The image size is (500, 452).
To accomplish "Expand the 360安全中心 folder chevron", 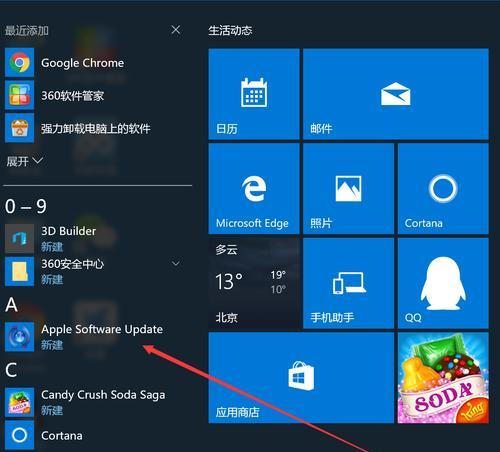I will tap(176, 263).
